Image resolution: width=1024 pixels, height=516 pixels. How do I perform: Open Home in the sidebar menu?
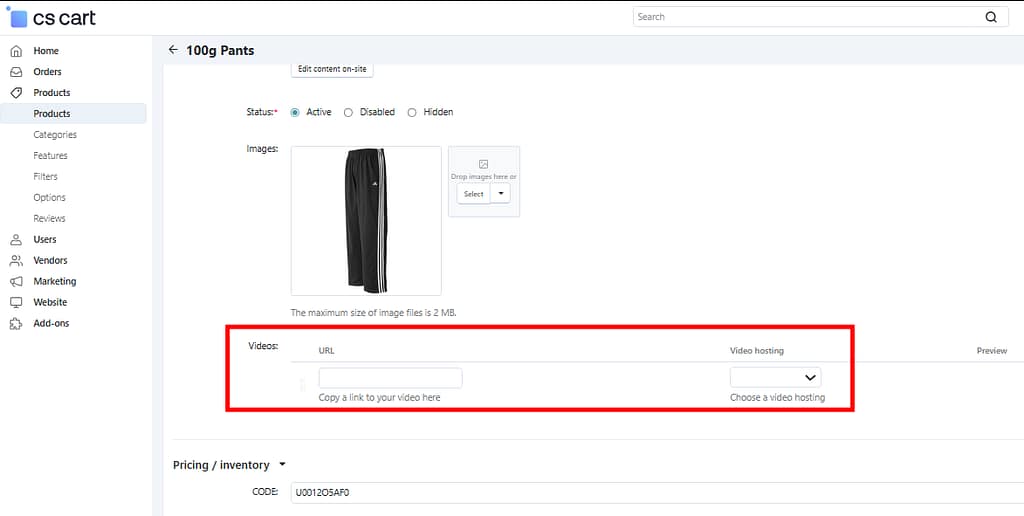pos(46,51)
